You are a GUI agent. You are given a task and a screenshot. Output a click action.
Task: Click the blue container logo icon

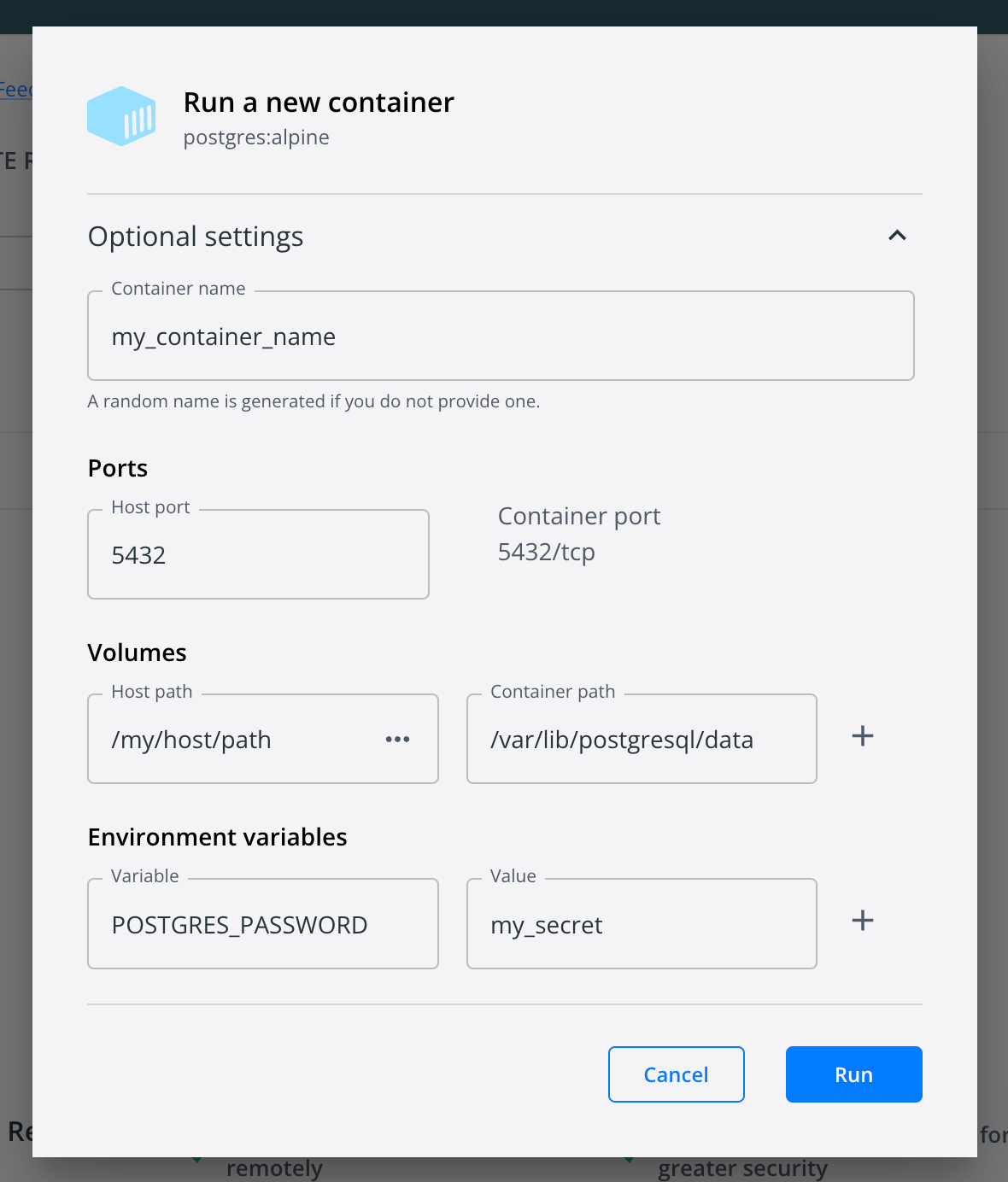pos(121,116)
